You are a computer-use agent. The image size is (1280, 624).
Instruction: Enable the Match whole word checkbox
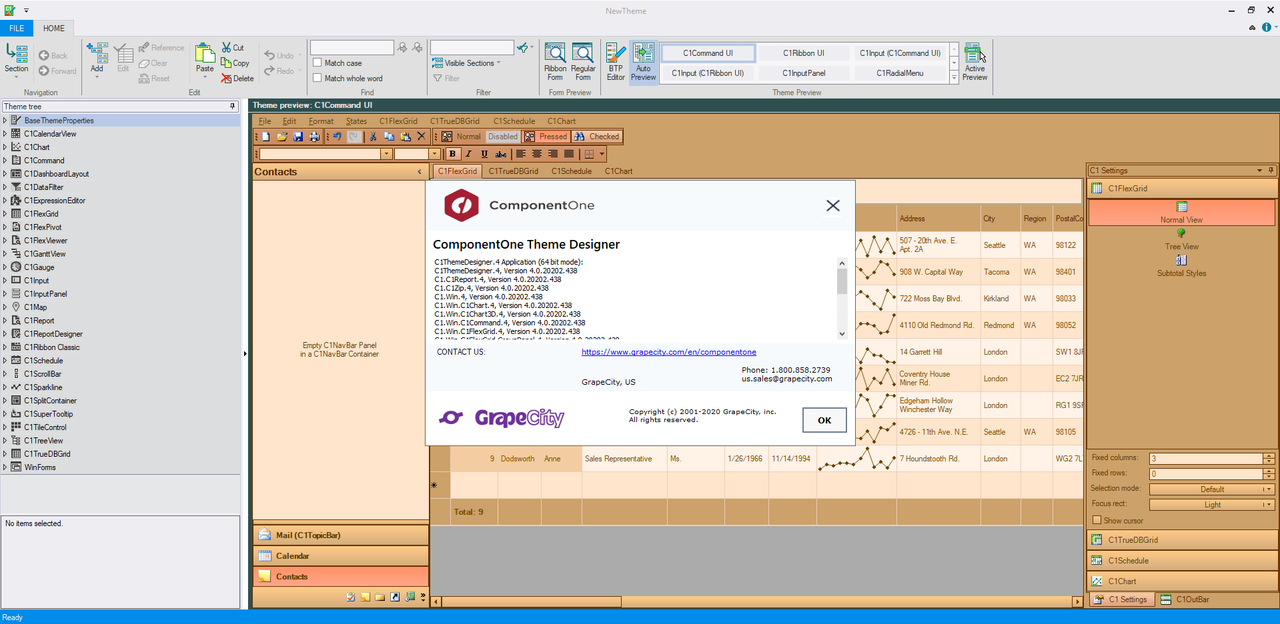coord(317,78)
